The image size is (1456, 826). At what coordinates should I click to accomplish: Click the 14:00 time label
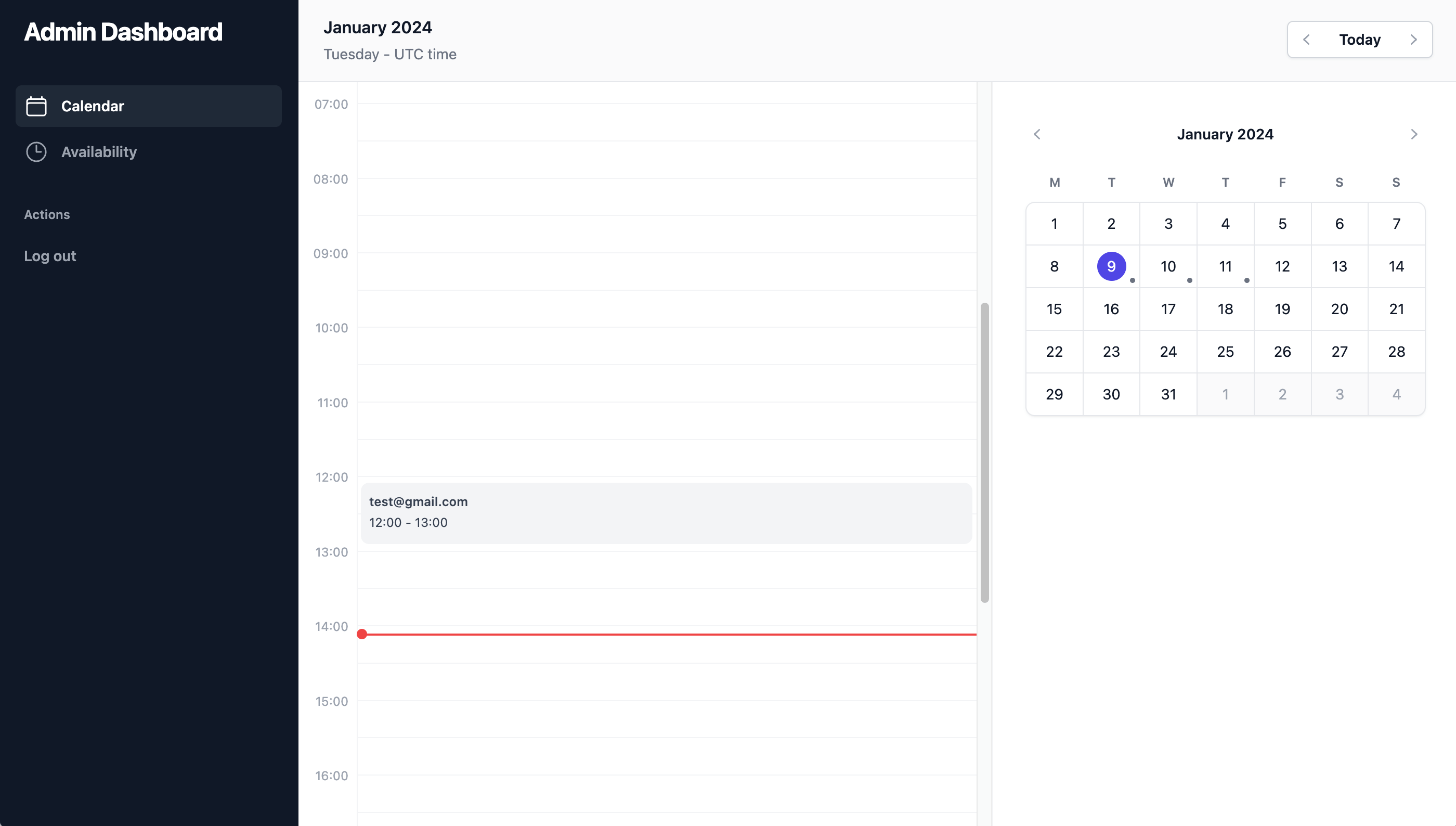[x=332, y=626]
